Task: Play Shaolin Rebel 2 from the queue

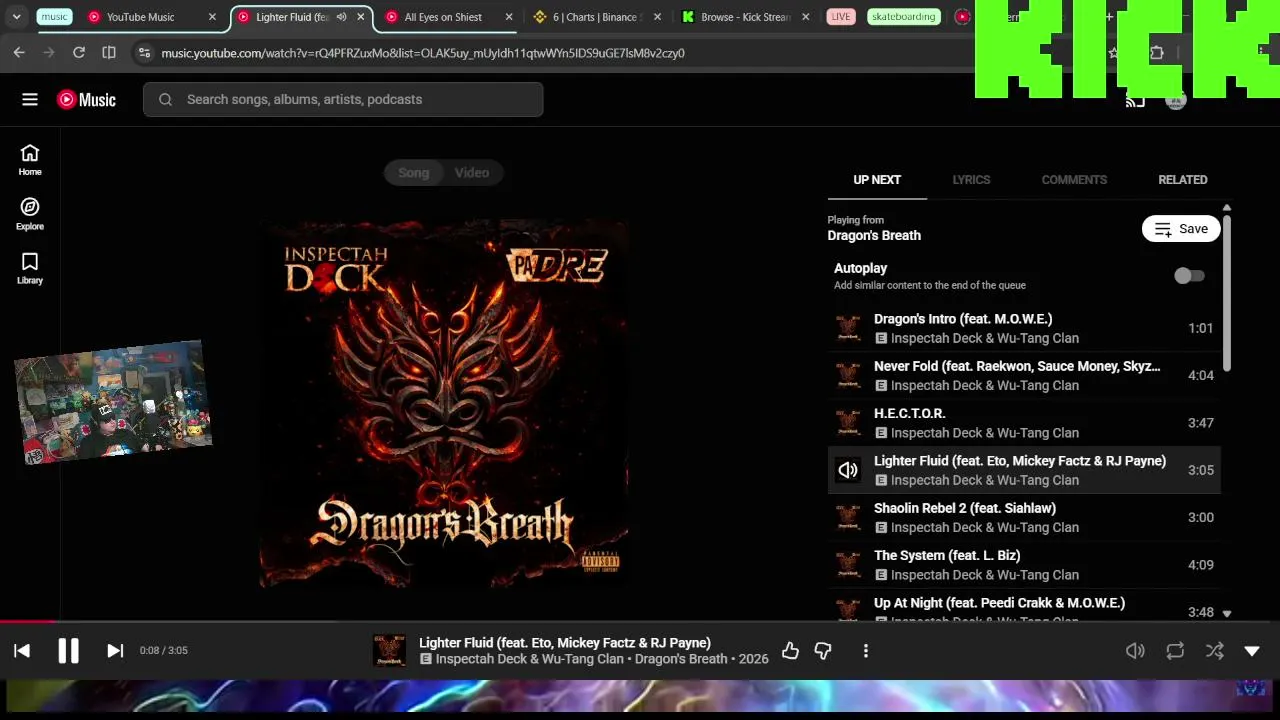Action: pos(1024,517)
